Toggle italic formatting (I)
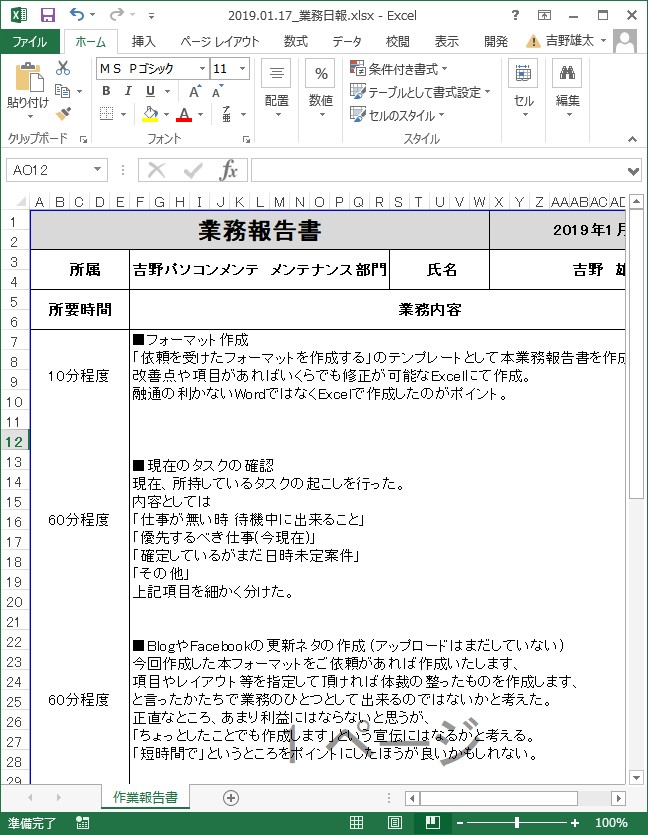 [128, 91]
